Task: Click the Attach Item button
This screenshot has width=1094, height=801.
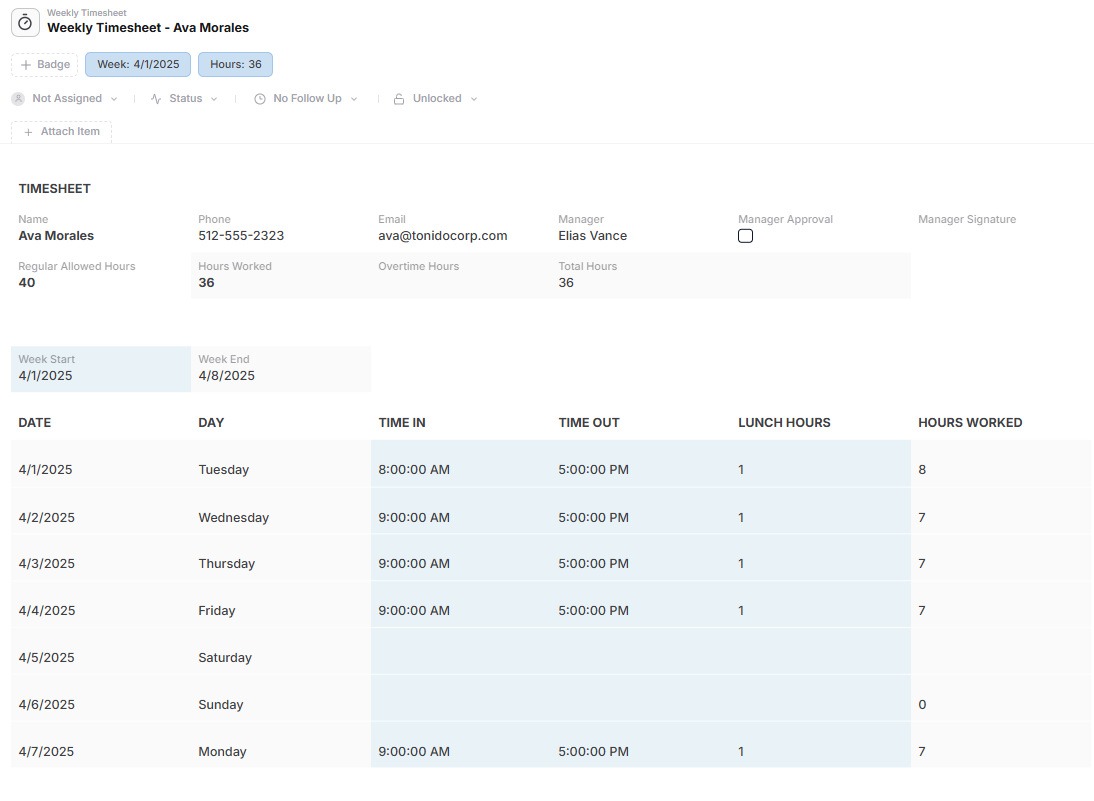Action: coord(61,132)
